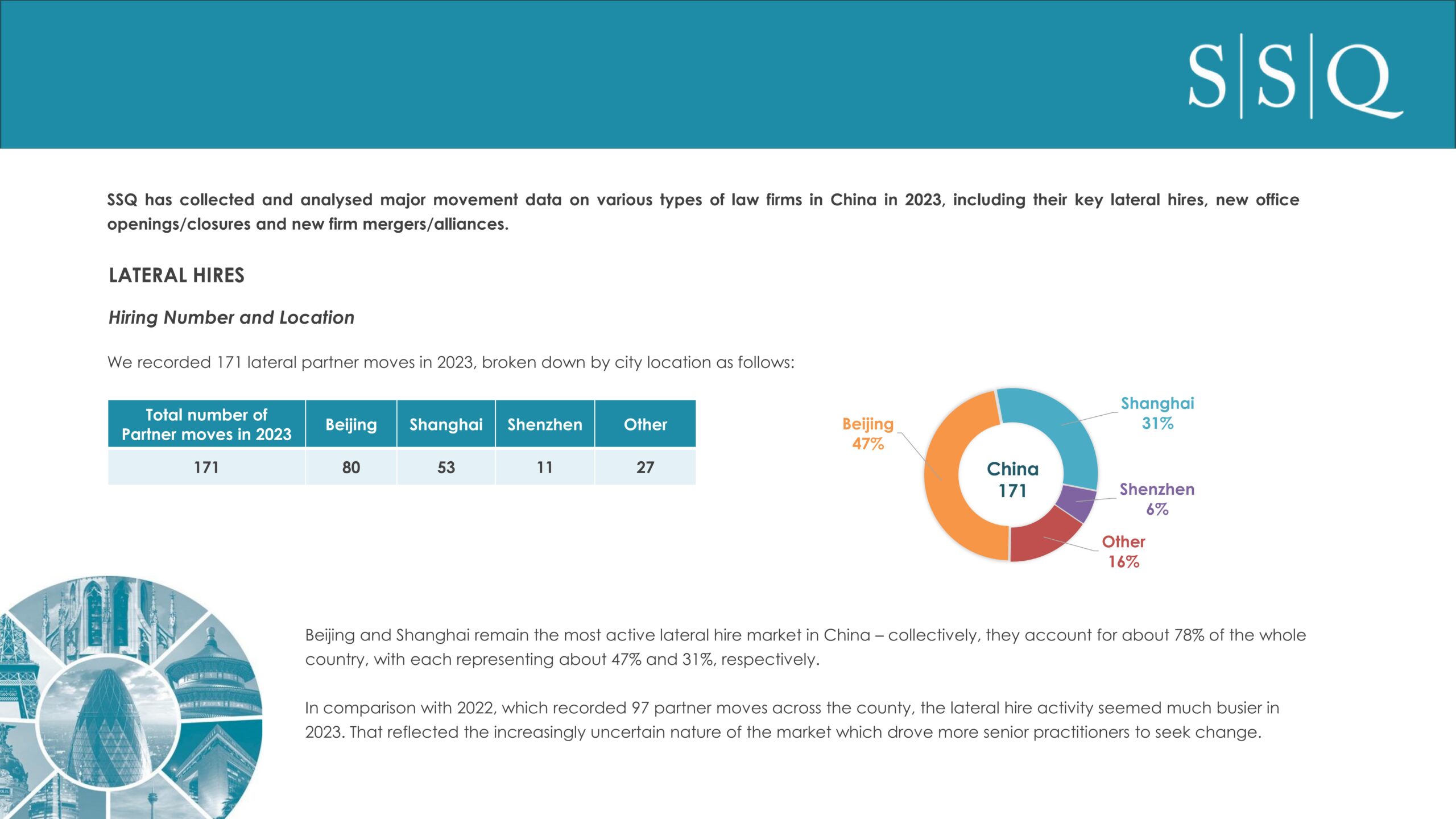Click the China 171 donut center label

(1012, 479)
